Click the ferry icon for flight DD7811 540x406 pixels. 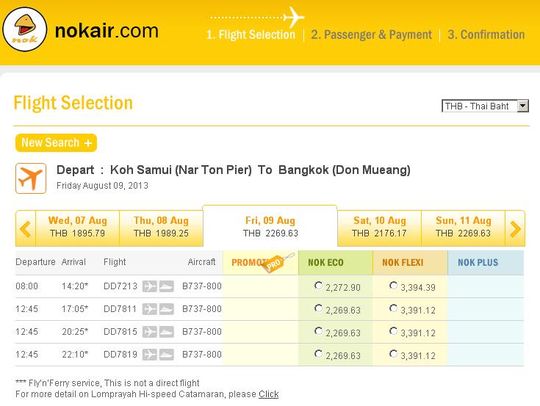[166, 309]
